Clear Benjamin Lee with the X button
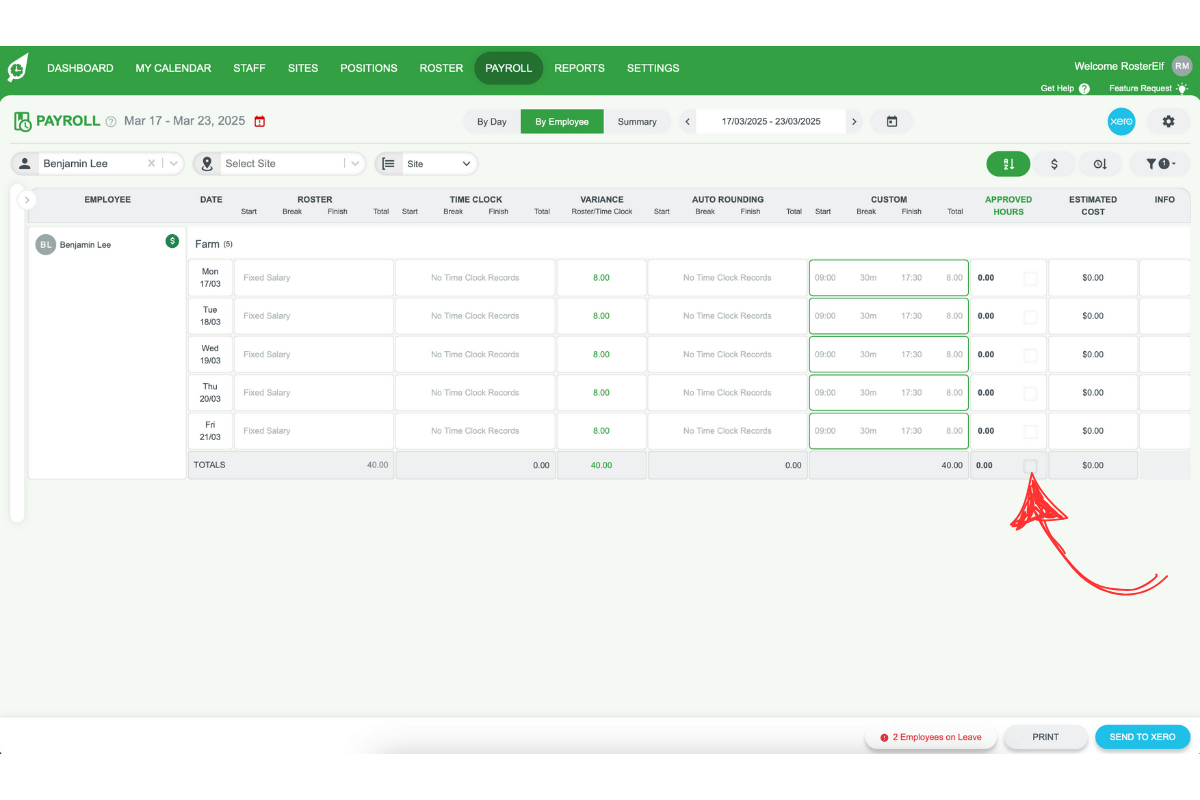 pos(152,163)
